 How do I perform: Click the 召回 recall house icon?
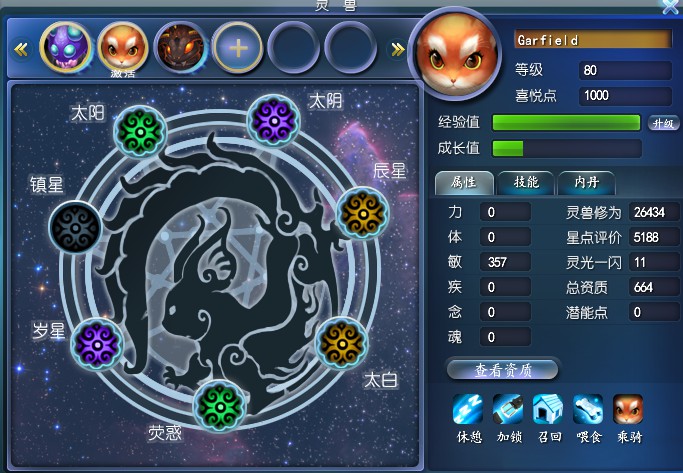(548, 409)
